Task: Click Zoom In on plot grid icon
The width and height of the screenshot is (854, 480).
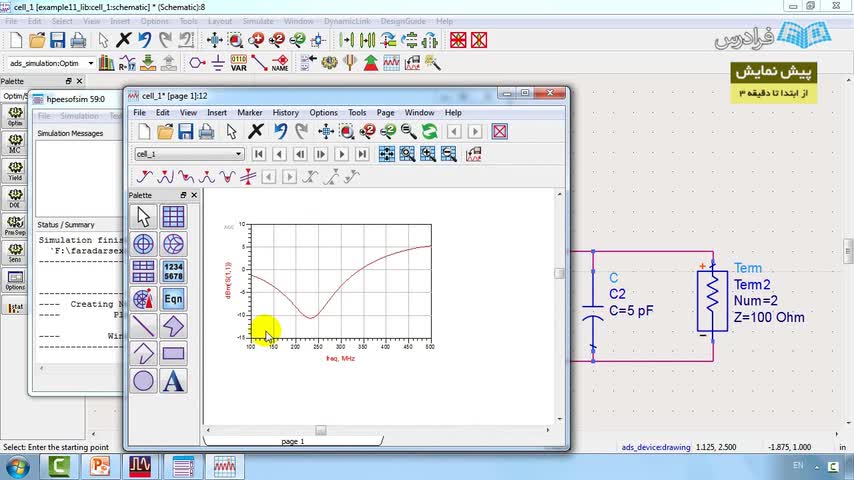Action: click(x=428, y=154)
